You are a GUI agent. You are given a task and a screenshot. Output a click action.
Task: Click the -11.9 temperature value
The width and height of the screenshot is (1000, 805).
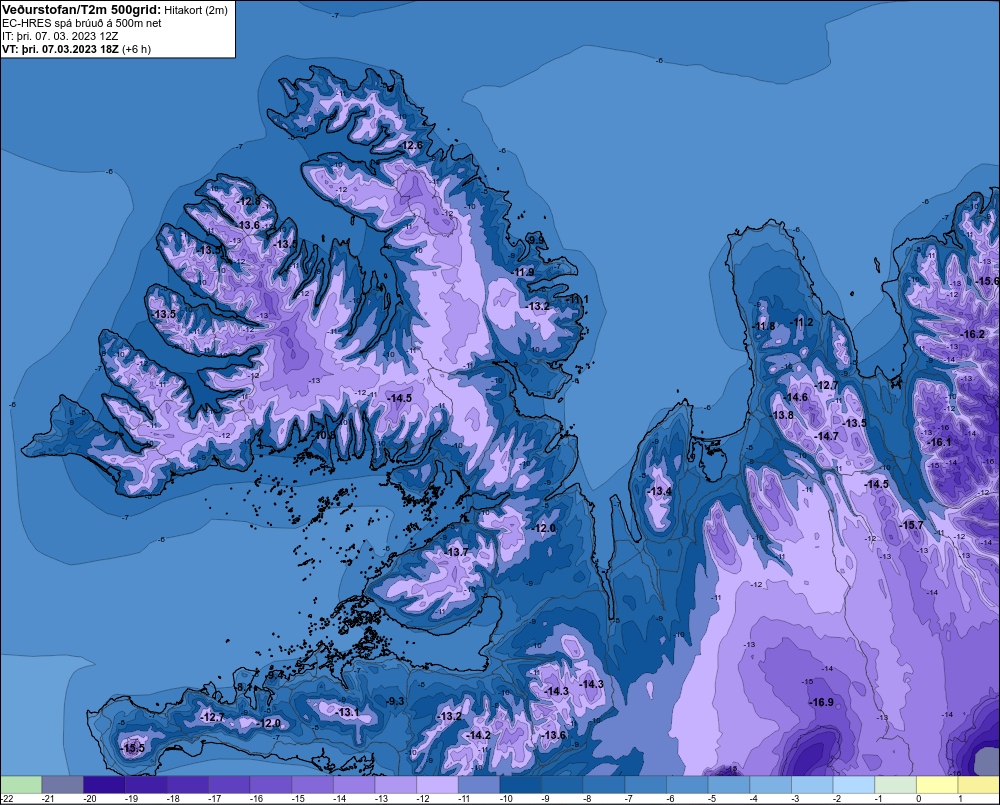click(522, 272)
